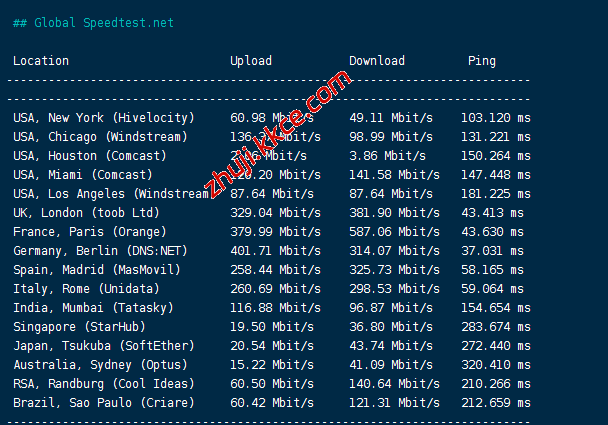Click the Ping column header

481,61
